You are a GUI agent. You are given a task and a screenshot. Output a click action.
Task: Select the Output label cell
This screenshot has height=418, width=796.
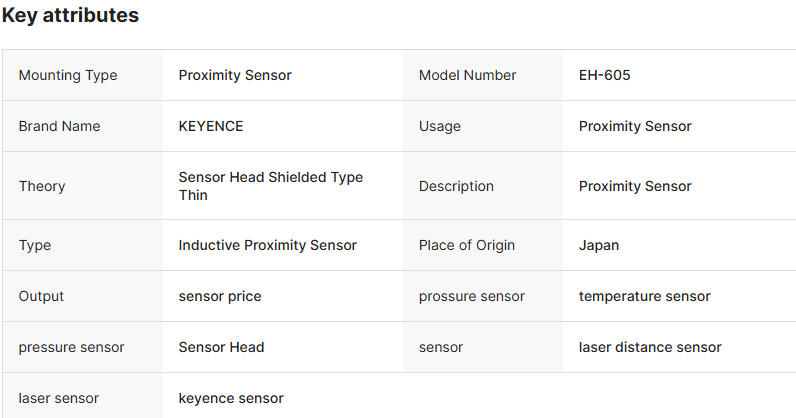coord(41,296)
